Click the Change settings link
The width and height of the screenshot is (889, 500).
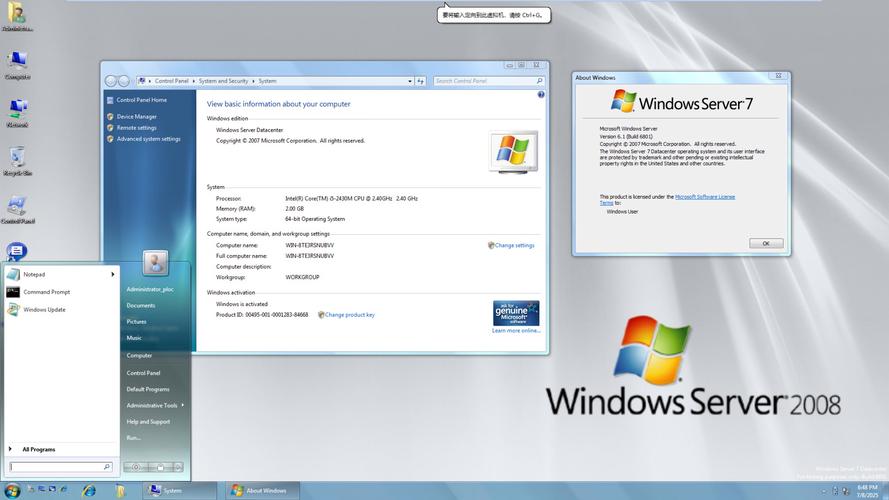[514, 245]
